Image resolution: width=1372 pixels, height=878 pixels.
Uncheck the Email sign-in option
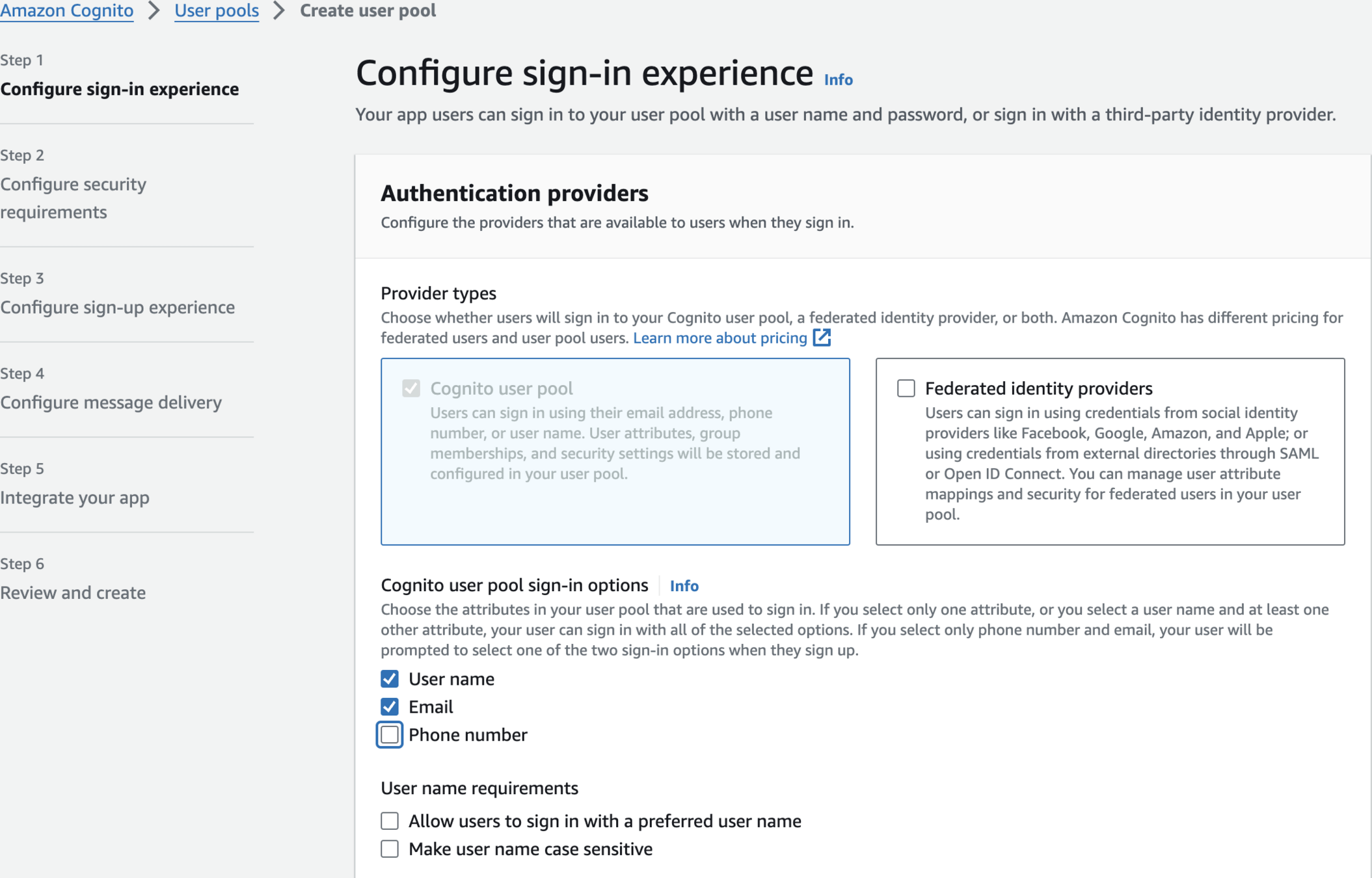[390, 707]
